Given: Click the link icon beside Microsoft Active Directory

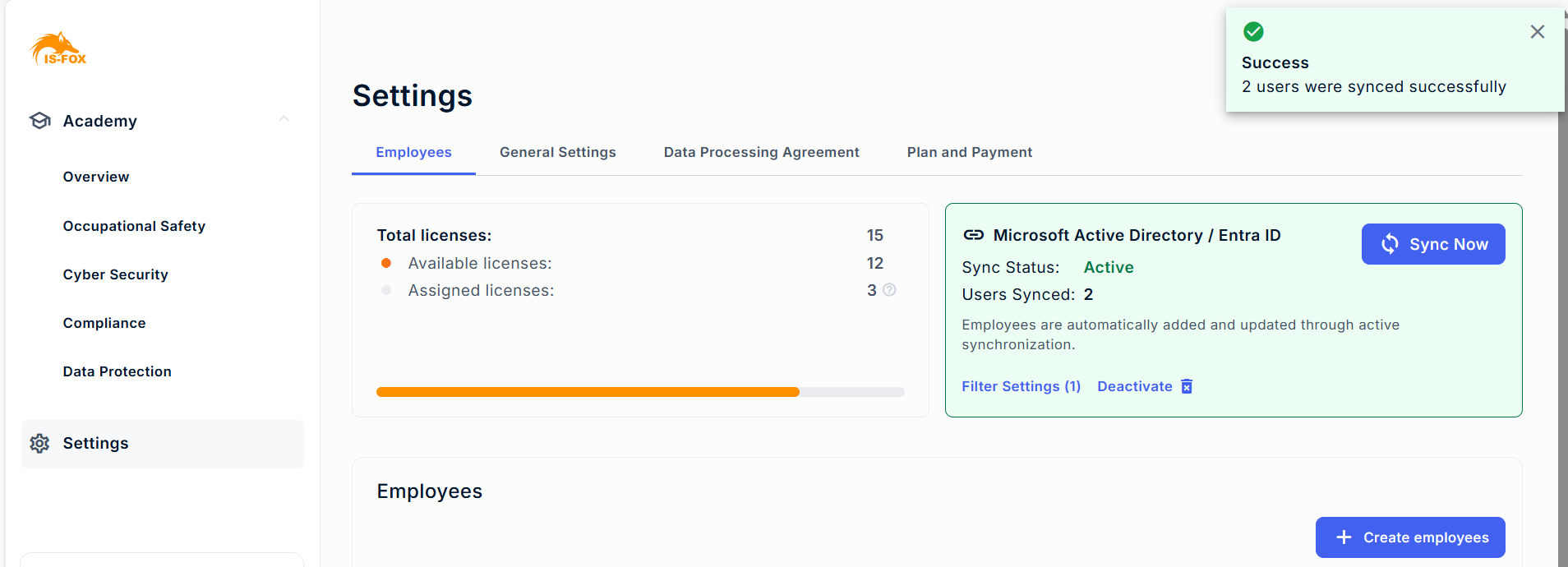Looking at the screenshot, I should pyautogui.click(x=974, y=235).
